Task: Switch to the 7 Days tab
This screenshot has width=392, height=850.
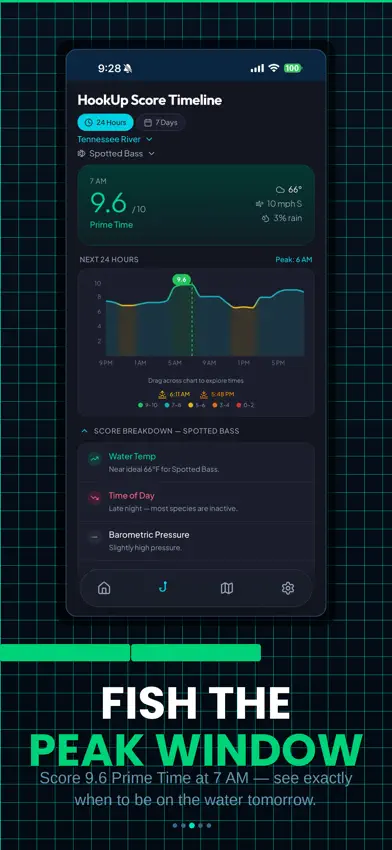Action: (x=160, y=123)
